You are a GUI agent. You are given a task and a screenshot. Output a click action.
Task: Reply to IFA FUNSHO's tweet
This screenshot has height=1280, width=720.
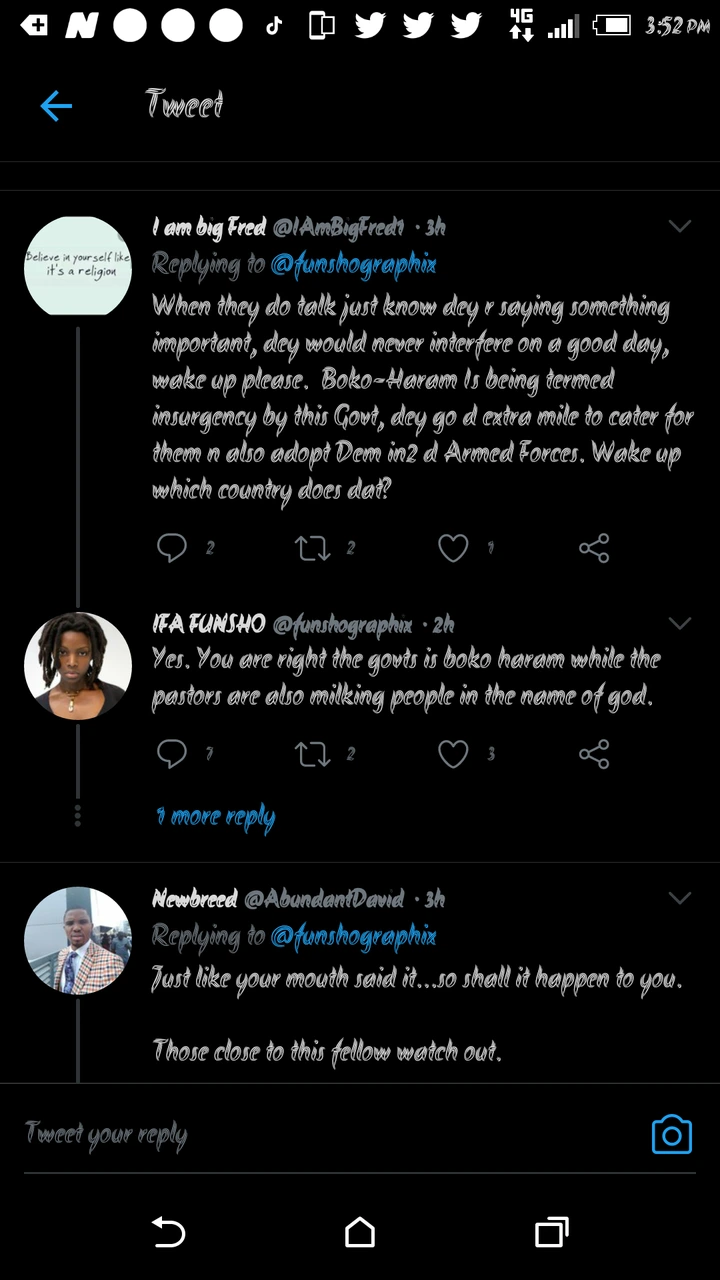(x=172, y=754)
